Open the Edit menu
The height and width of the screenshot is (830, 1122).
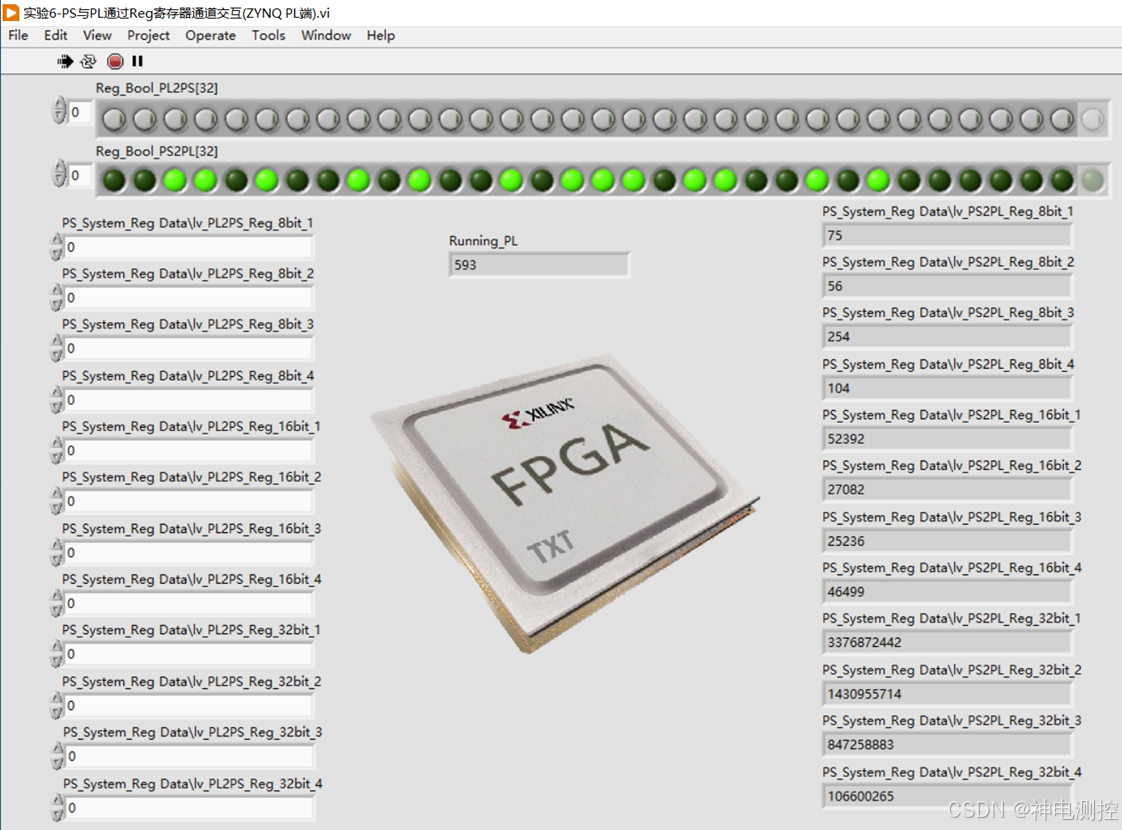[x=55, y=35]
